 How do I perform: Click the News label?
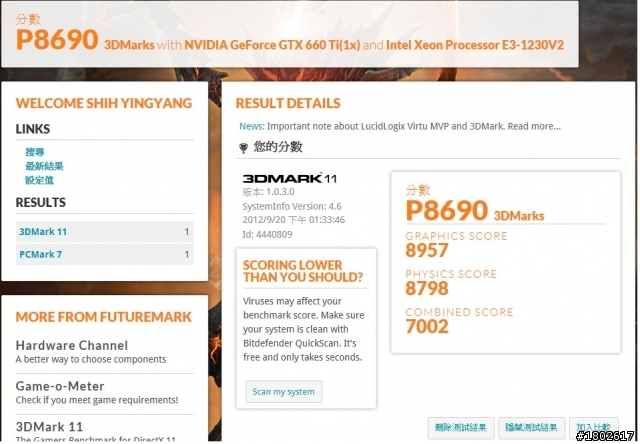[x=252, y=126]
